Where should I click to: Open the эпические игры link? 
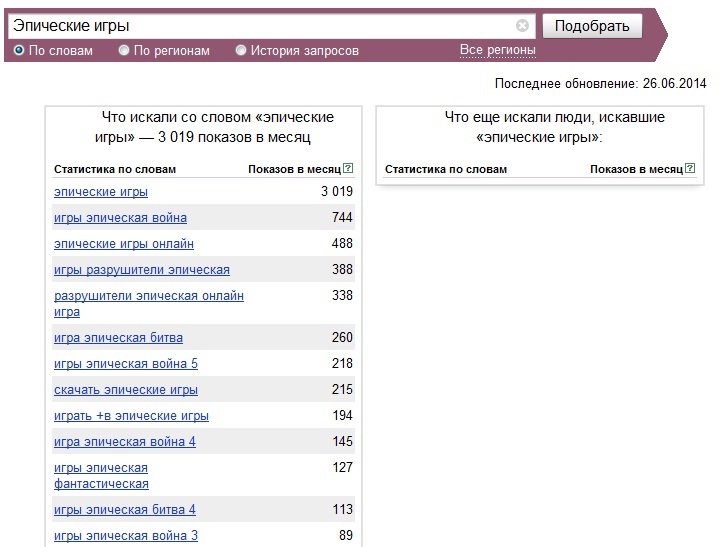coord(101,192)
